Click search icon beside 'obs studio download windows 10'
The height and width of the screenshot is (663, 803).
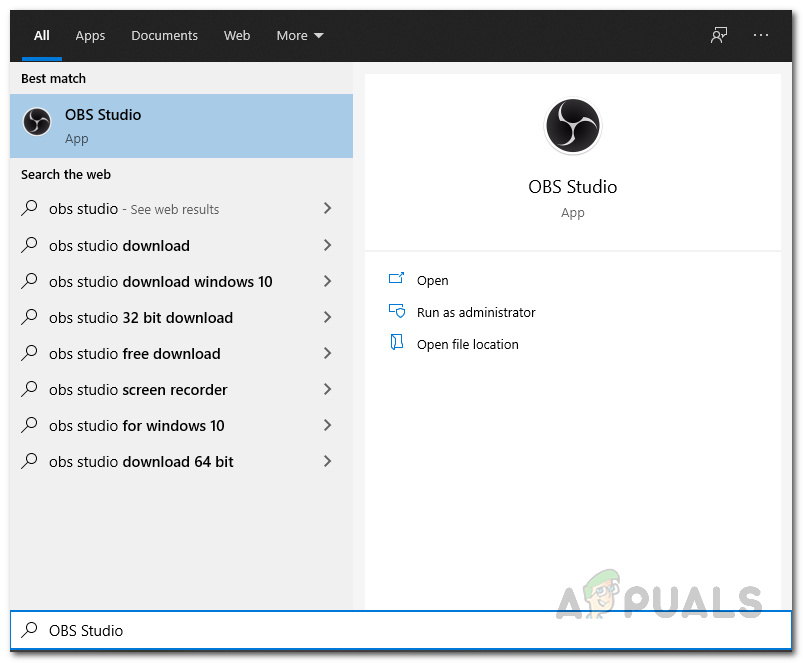29,281
